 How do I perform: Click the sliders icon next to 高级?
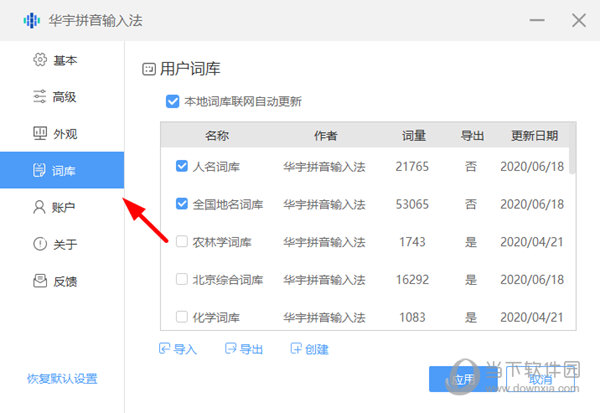click(x=40, y=96)
